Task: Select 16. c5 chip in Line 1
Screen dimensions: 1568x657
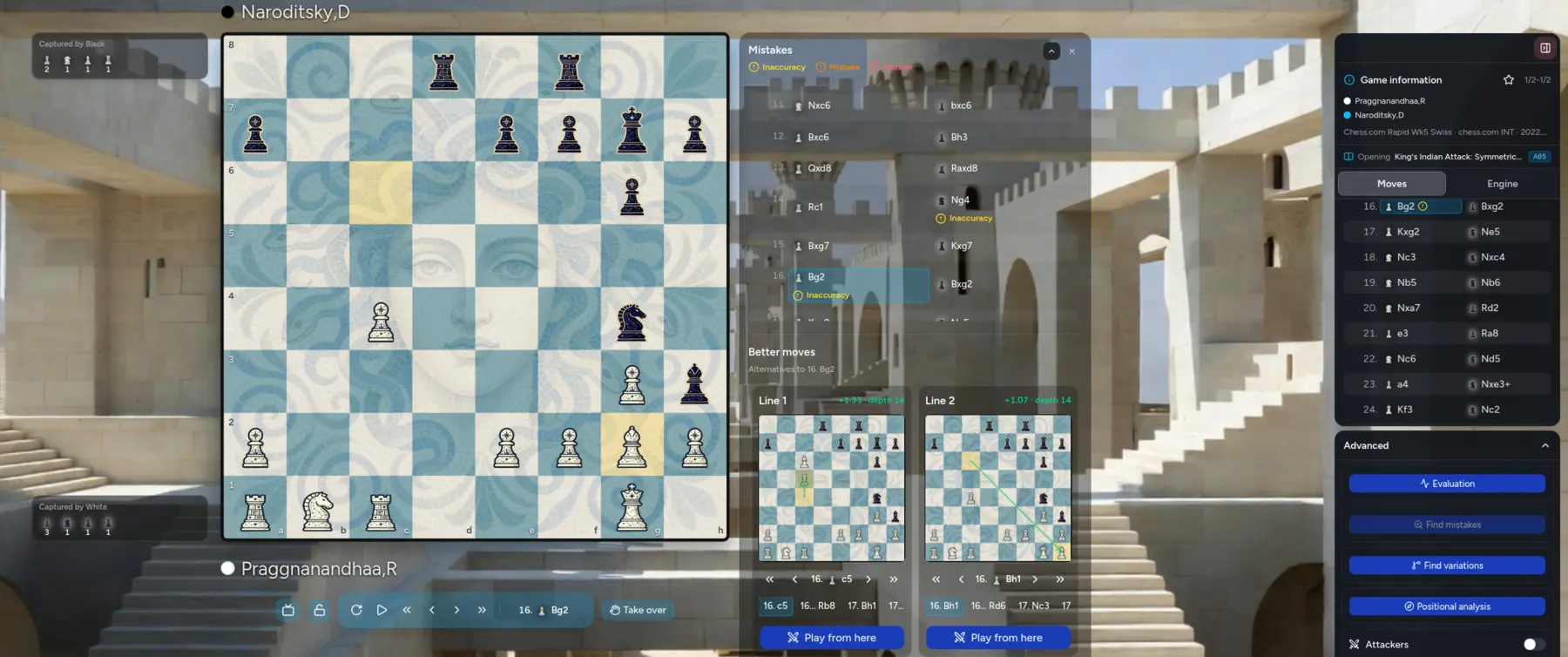Action: [775, 606]
